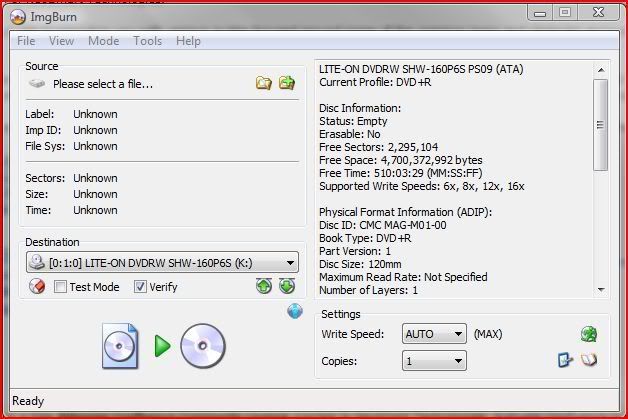This screenshot has height=419, width=628.
Task: Uncheck the Verify checkbox
Action: coord(140,287)
